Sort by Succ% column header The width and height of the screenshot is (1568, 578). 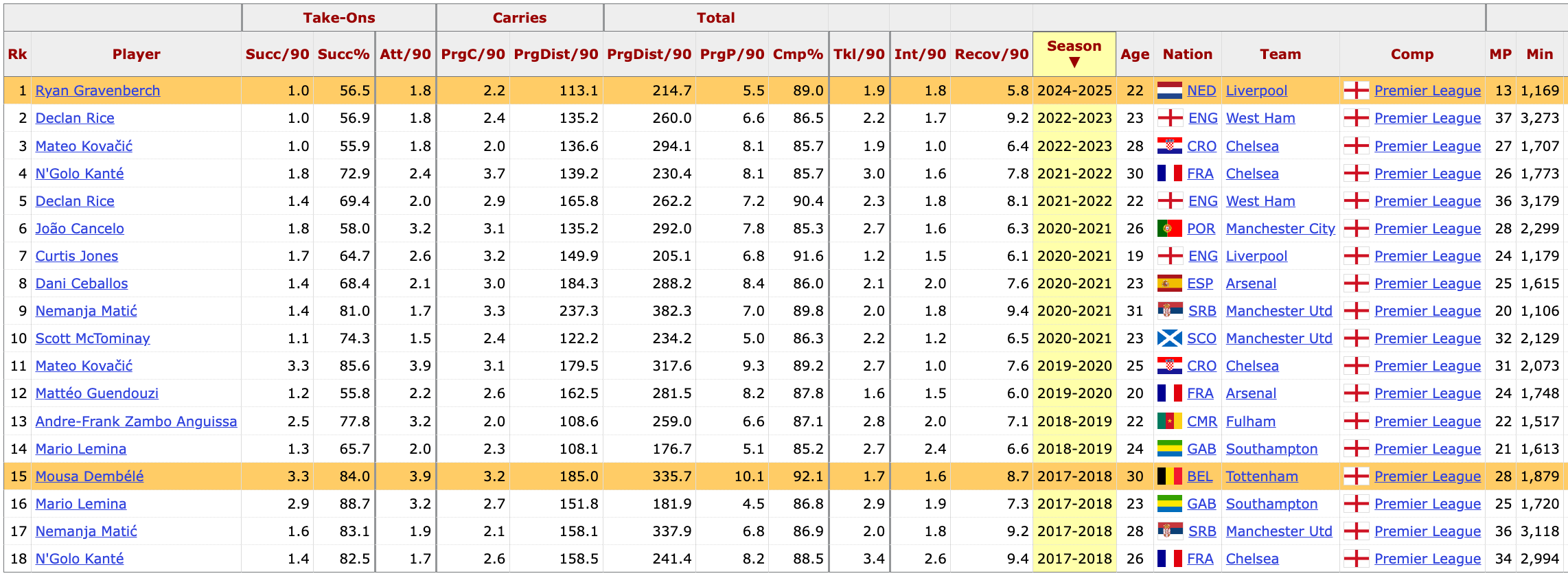[343, 54]
